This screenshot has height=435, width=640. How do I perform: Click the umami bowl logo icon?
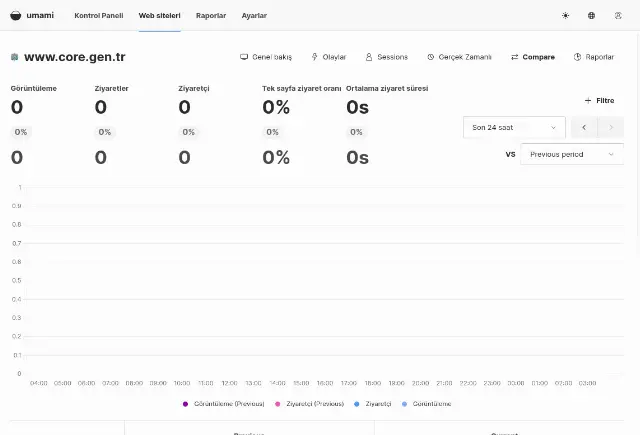(x=16, y=16)
